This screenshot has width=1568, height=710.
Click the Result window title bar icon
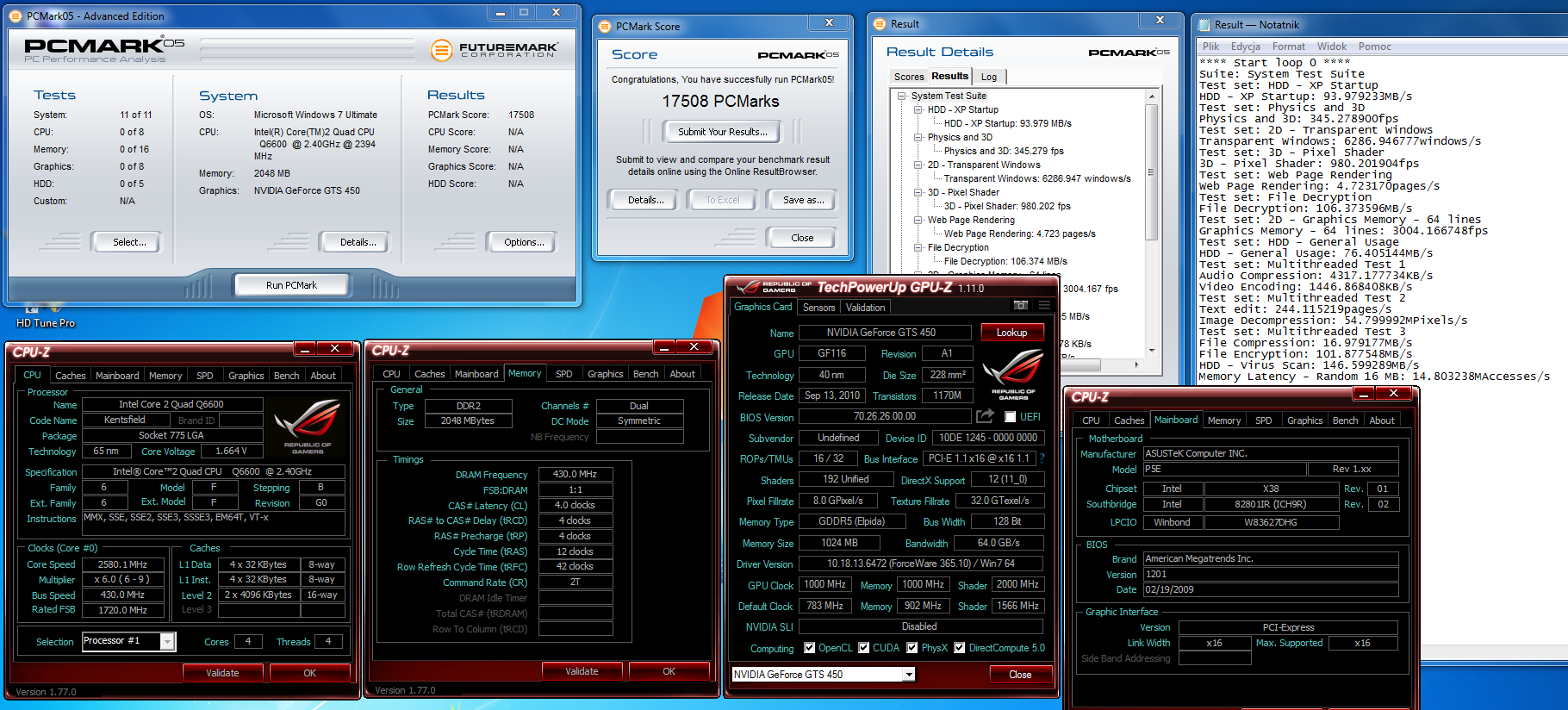(x=880, y=24)
